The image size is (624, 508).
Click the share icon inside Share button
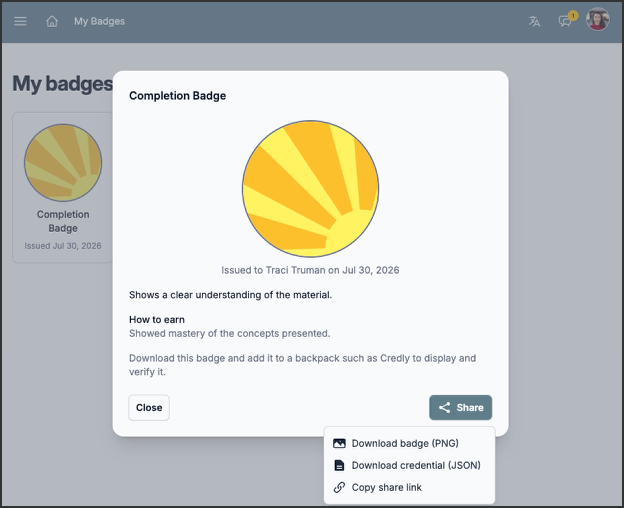click(444, 407)
